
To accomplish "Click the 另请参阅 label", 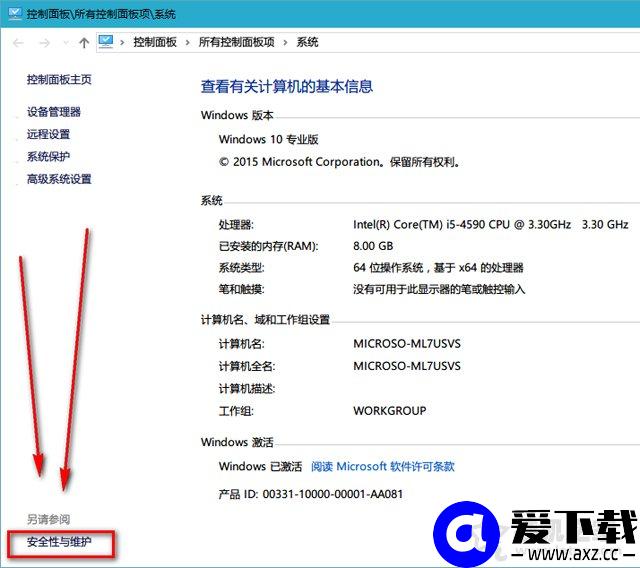I will (49, 519).
